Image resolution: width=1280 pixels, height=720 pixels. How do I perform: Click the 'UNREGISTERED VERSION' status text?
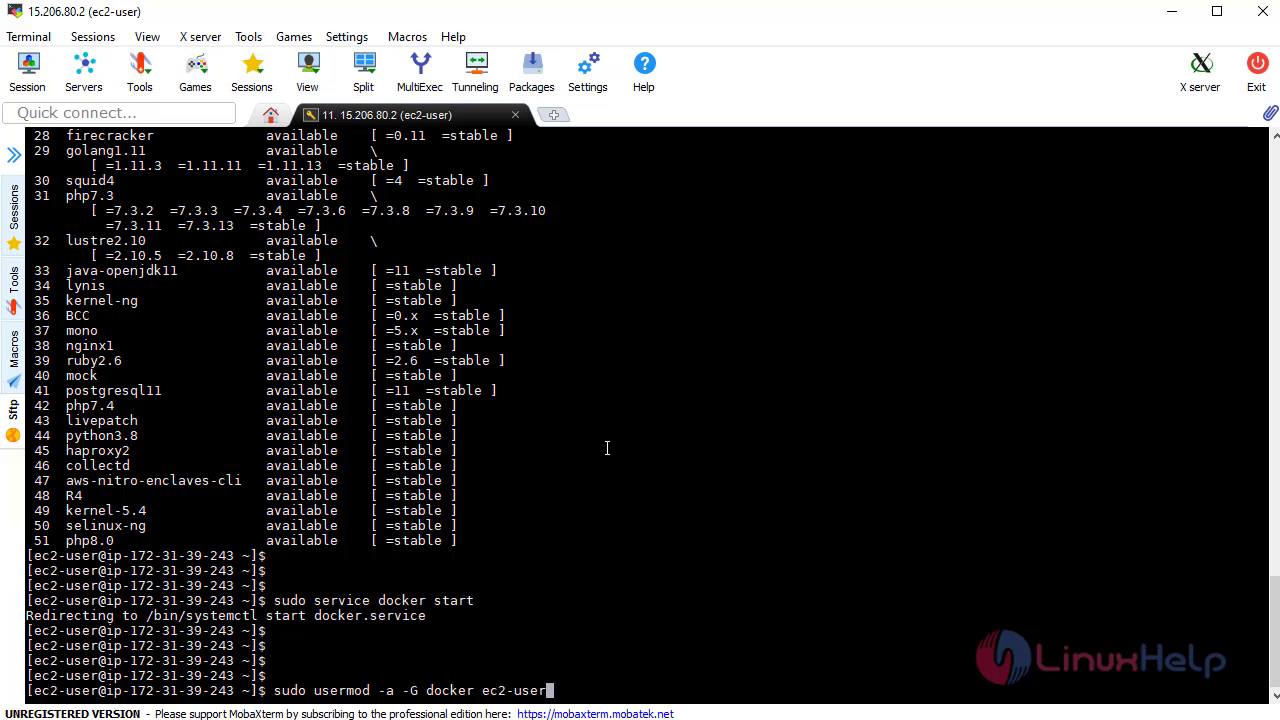72,714
